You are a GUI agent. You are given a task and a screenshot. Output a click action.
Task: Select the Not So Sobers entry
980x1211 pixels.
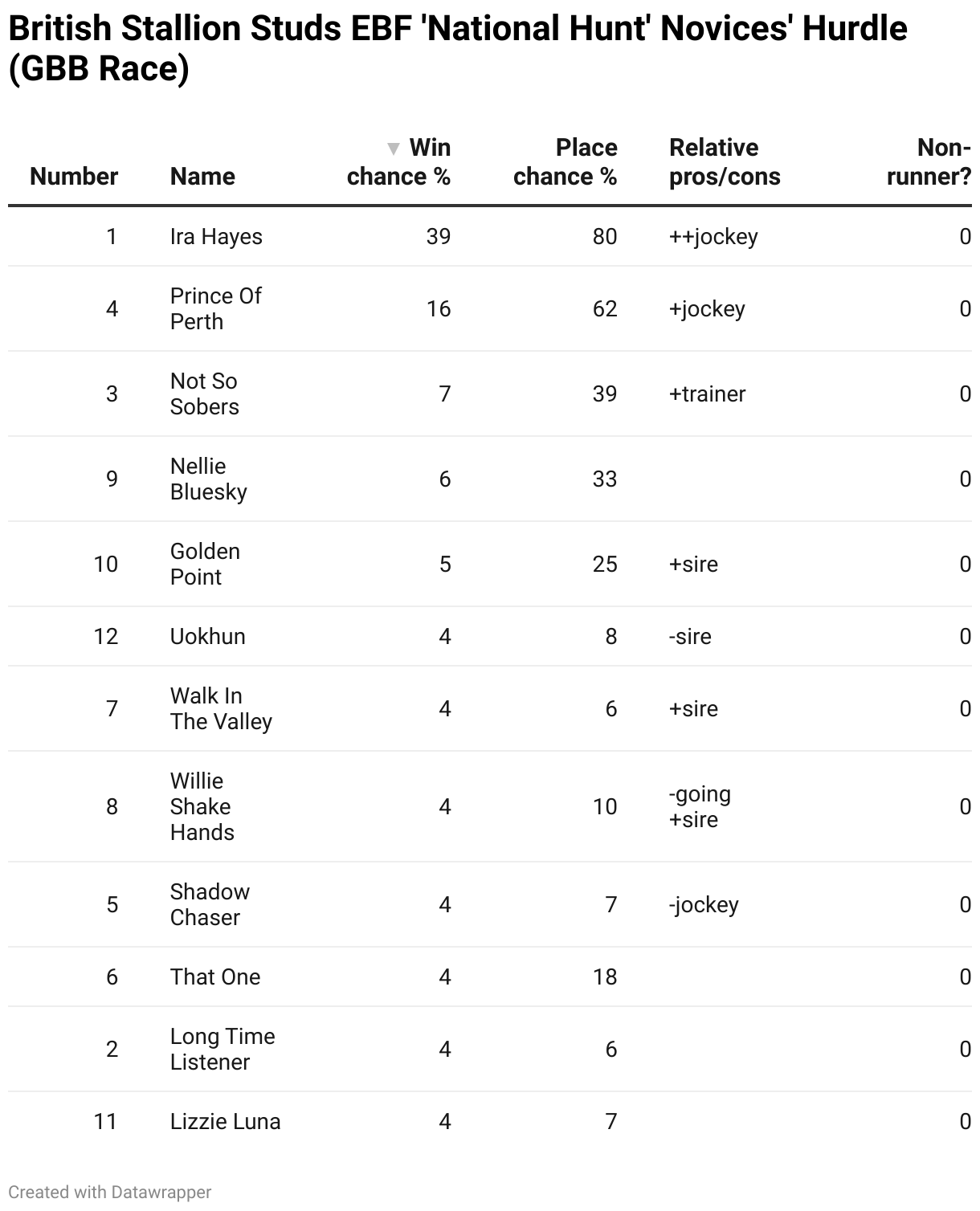[x=204, y=394]
